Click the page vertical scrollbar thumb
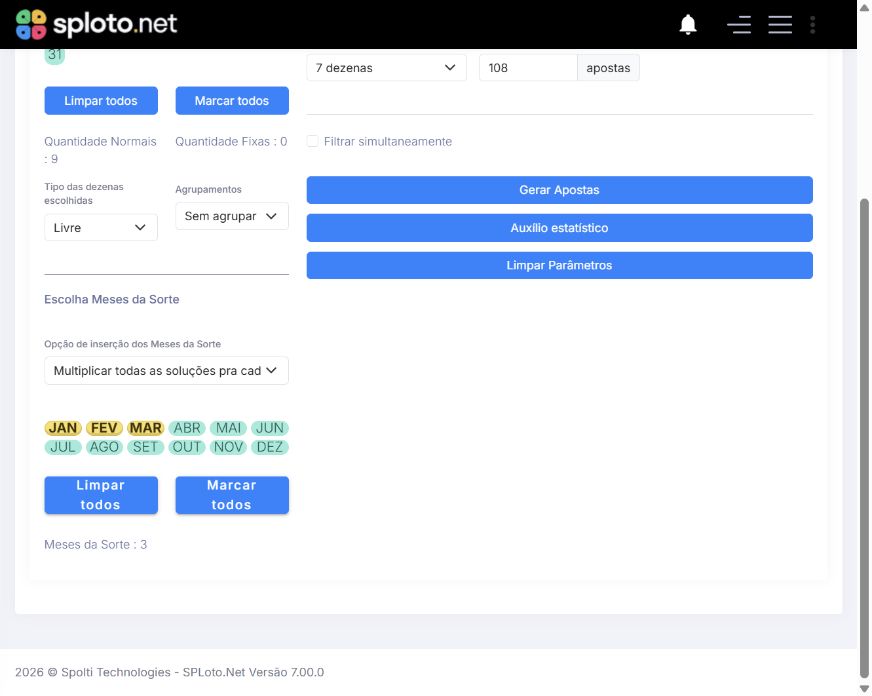 coord(864,439)
